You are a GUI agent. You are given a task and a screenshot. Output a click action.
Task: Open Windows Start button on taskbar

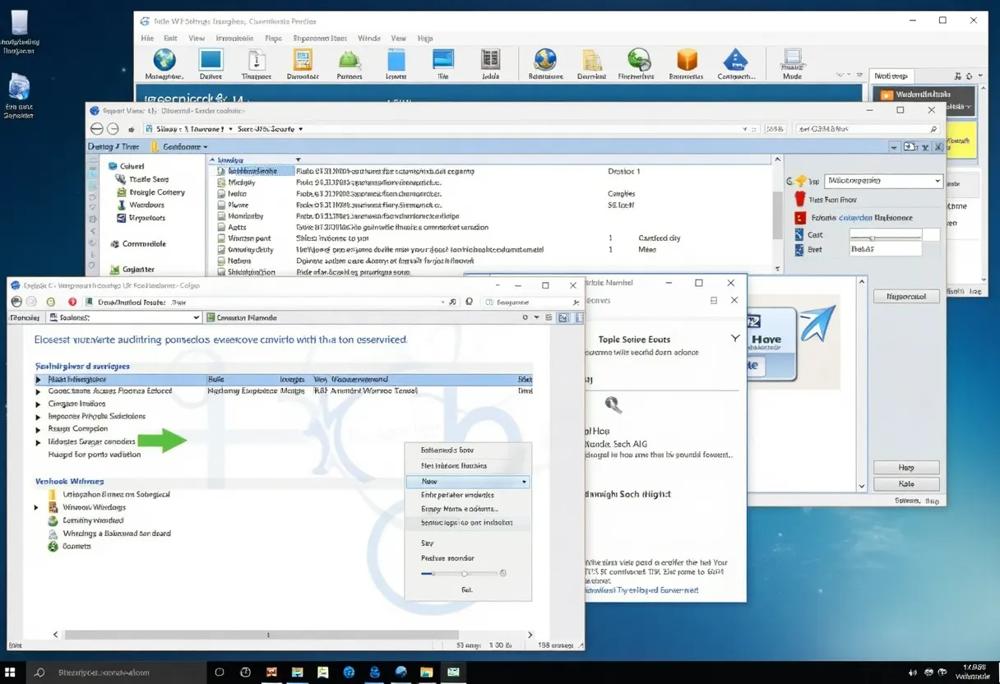pyautogui.click(x=10, y=672)
